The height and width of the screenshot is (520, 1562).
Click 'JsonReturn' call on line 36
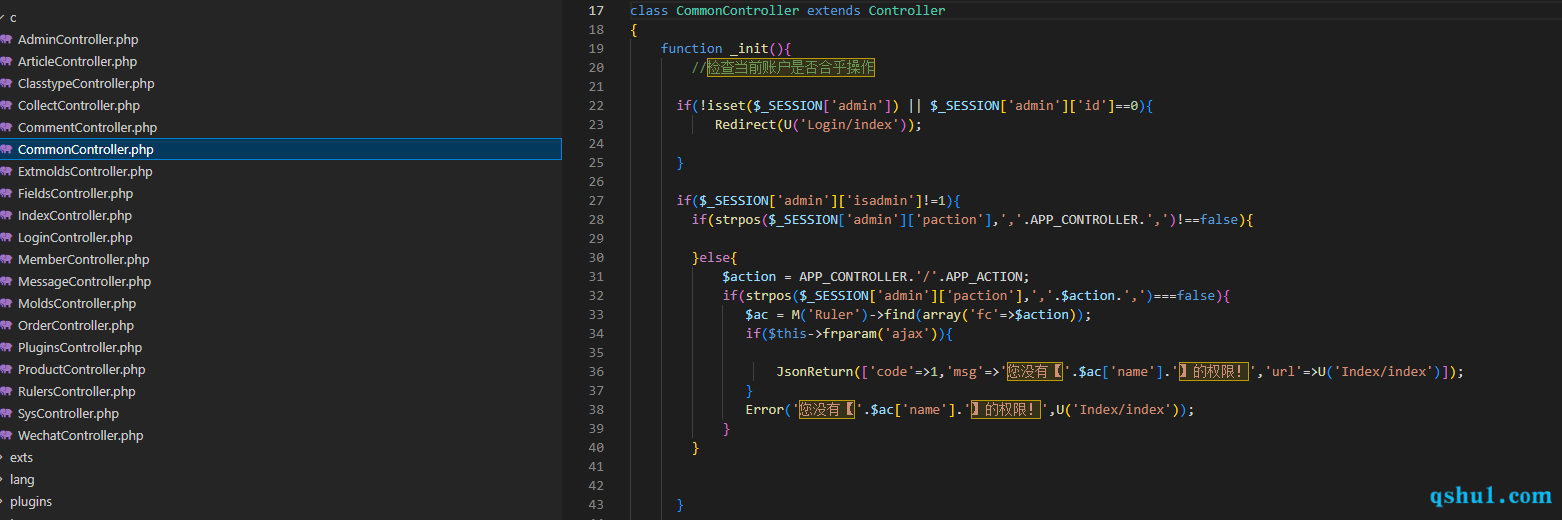point(814,372)
